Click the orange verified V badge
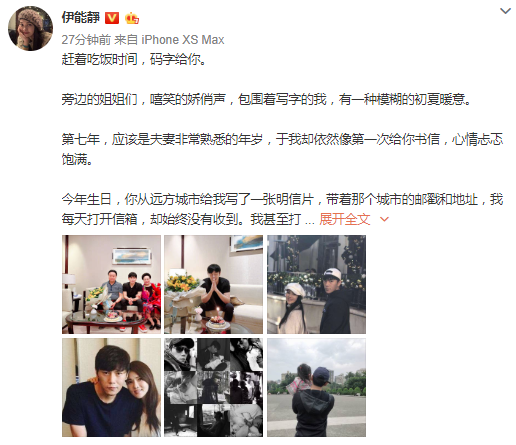 [112, 18]
